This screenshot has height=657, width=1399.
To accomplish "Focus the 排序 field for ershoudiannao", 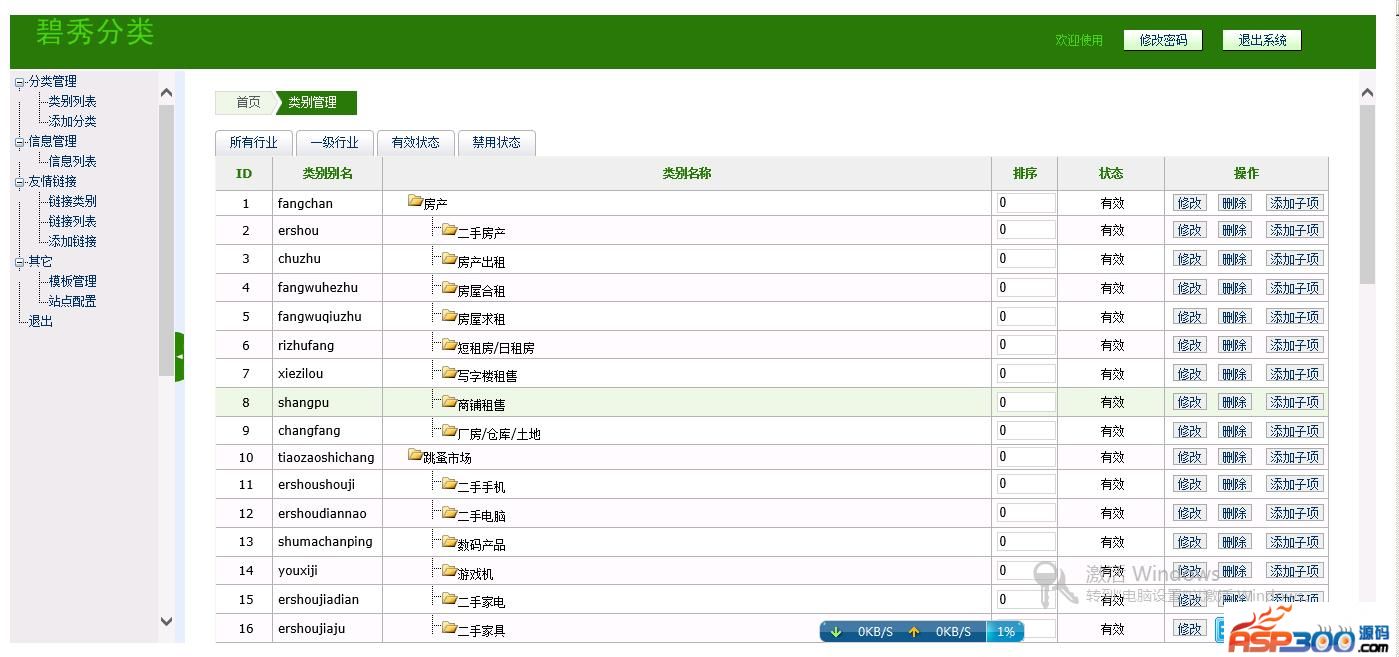I will 1026,513.
